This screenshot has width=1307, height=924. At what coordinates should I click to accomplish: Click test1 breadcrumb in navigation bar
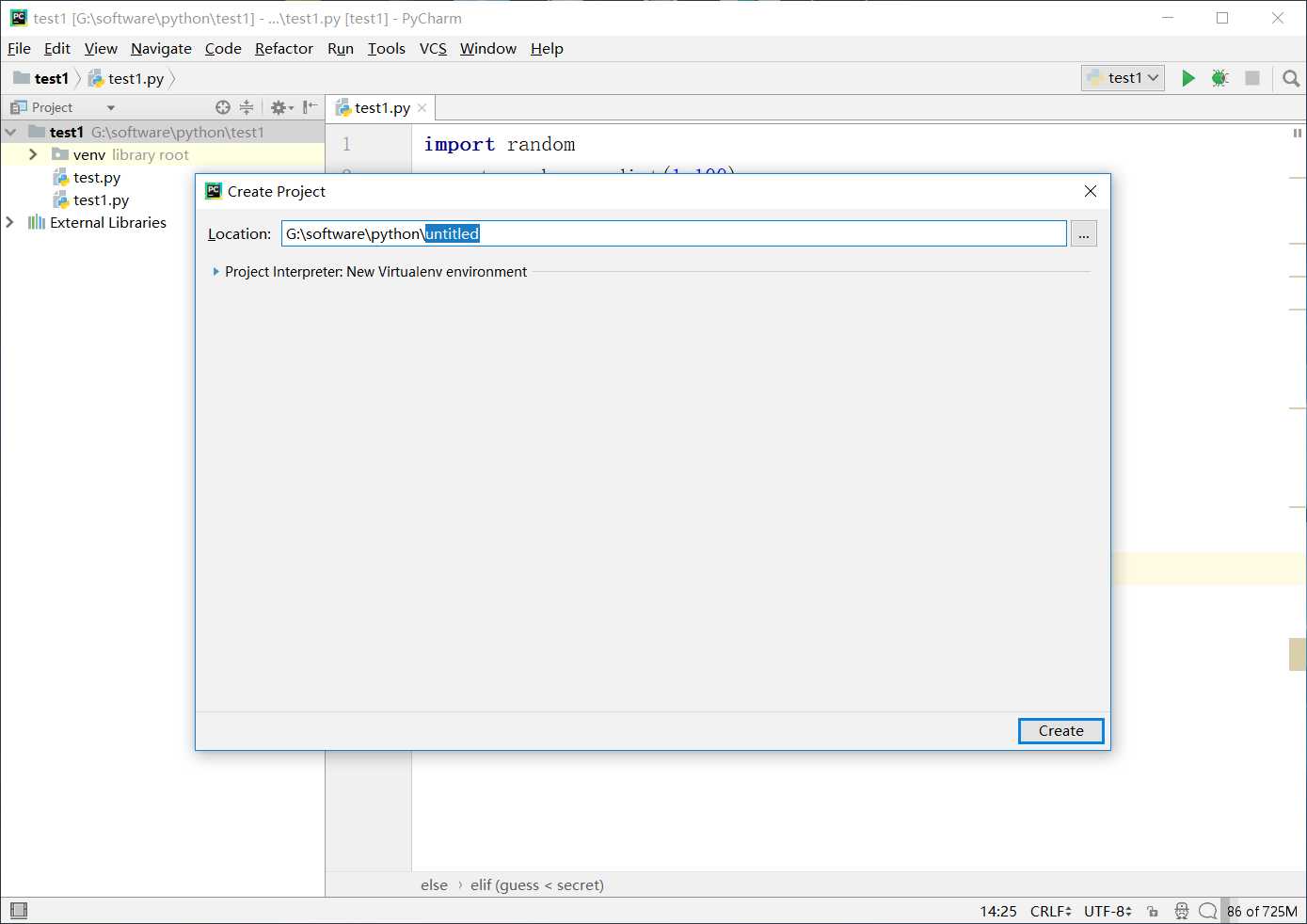point(42,78)
